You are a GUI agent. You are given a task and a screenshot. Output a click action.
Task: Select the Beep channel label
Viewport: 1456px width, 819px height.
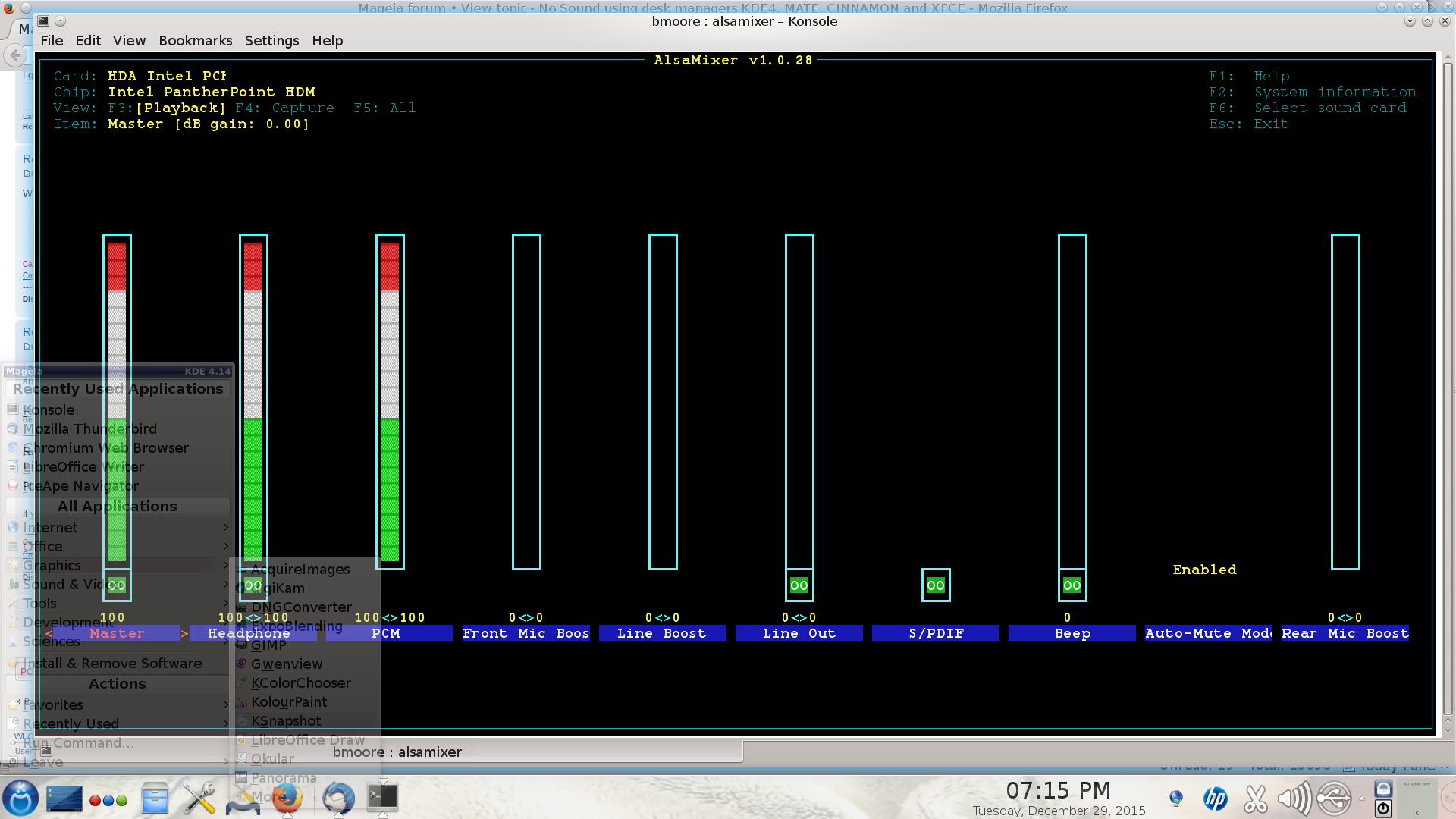1072,633
